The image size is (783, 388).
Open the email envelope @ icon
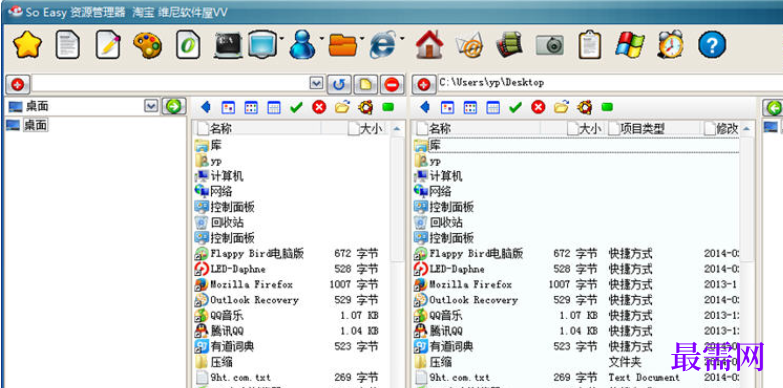click(x=469, y=45)
